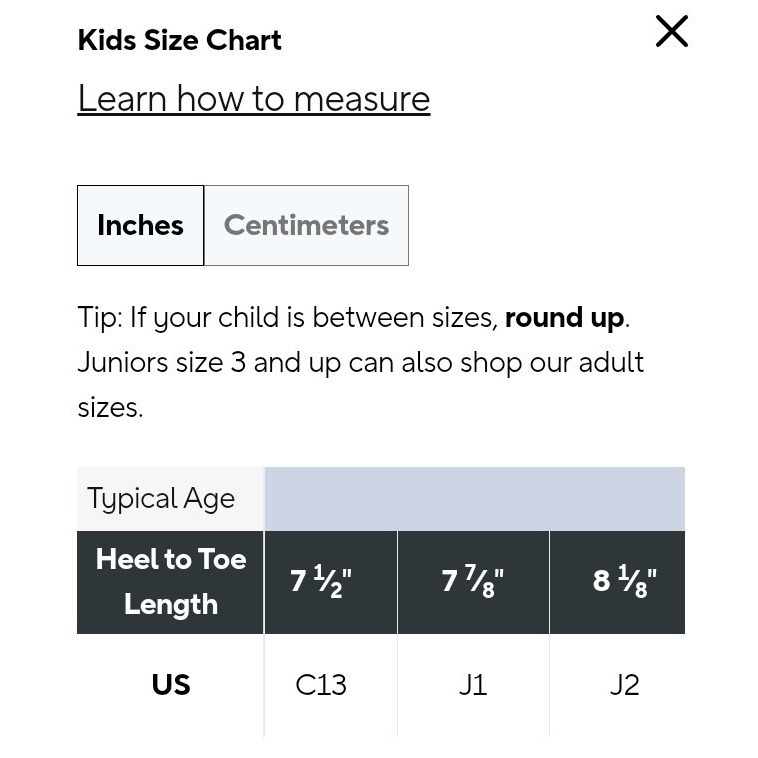Click the bold round up text

pos(565,318)
